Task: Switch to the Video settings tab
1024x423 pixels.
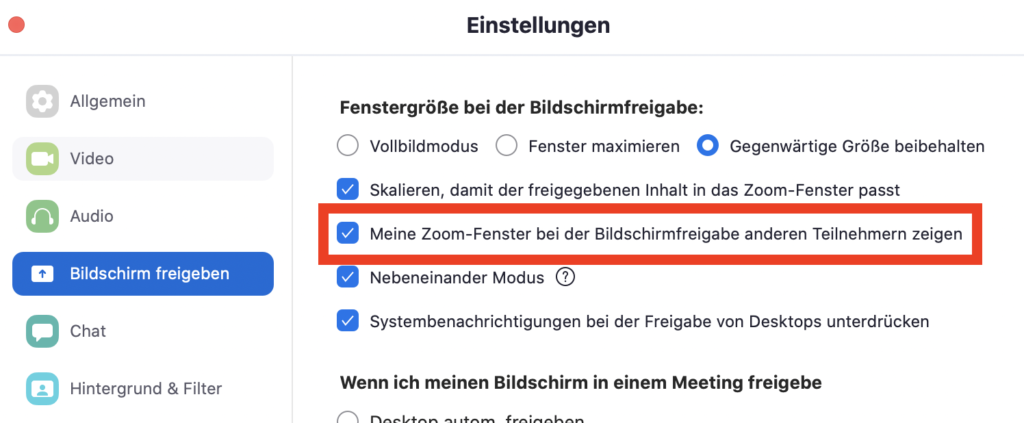Action: click(143, 159)
